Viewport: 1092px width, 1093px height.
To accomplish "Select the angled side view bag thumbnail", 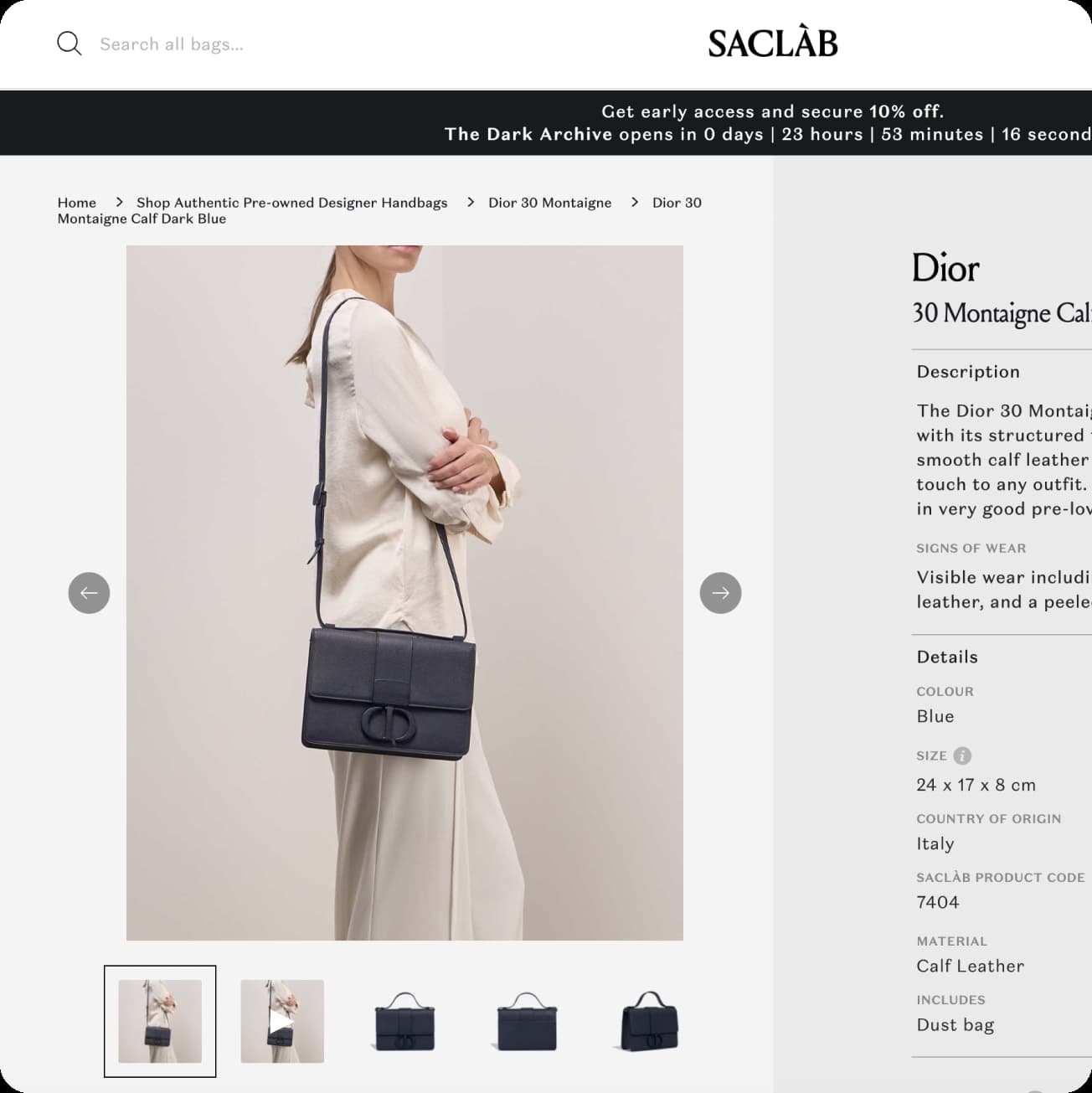I will [649, 1021].
